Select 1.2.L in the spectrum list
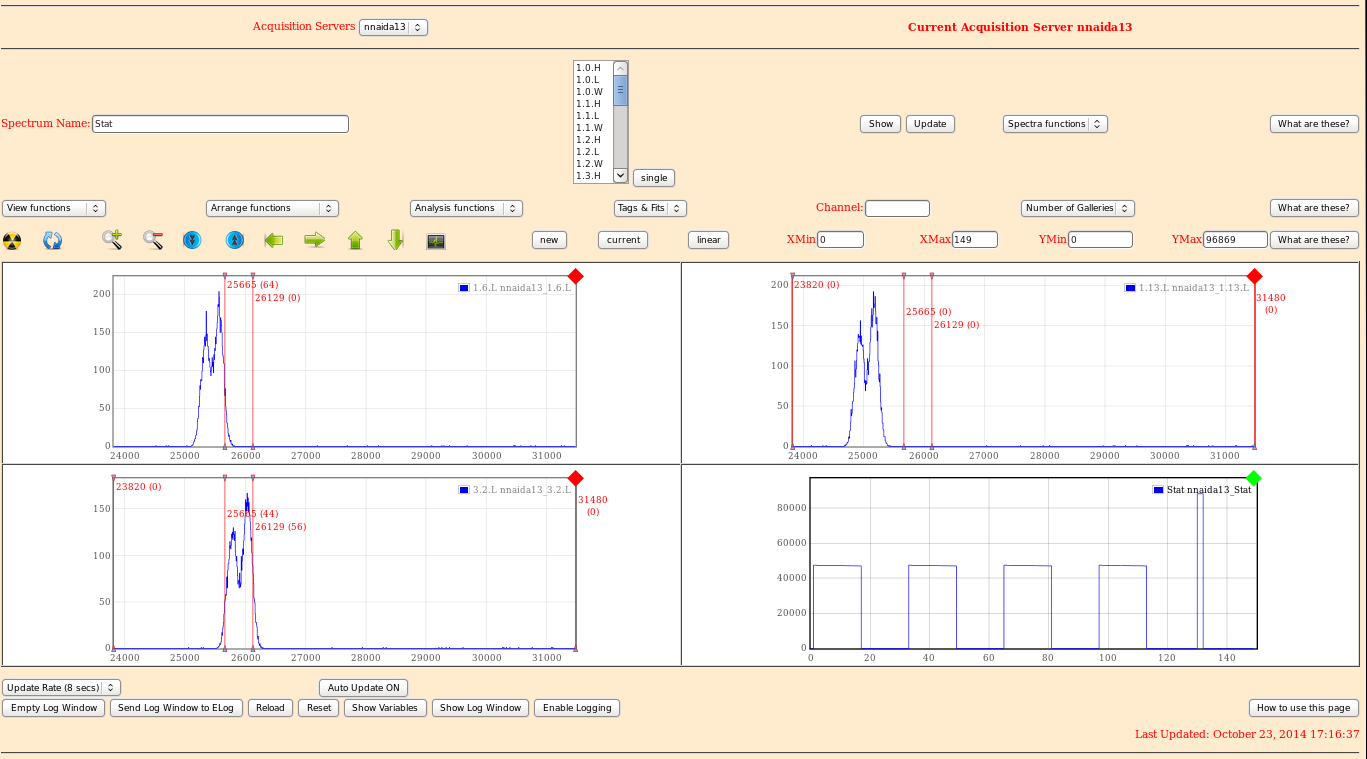Viewport: 1367px width, 759px height. pyautogui.click(x=589, y=152)
